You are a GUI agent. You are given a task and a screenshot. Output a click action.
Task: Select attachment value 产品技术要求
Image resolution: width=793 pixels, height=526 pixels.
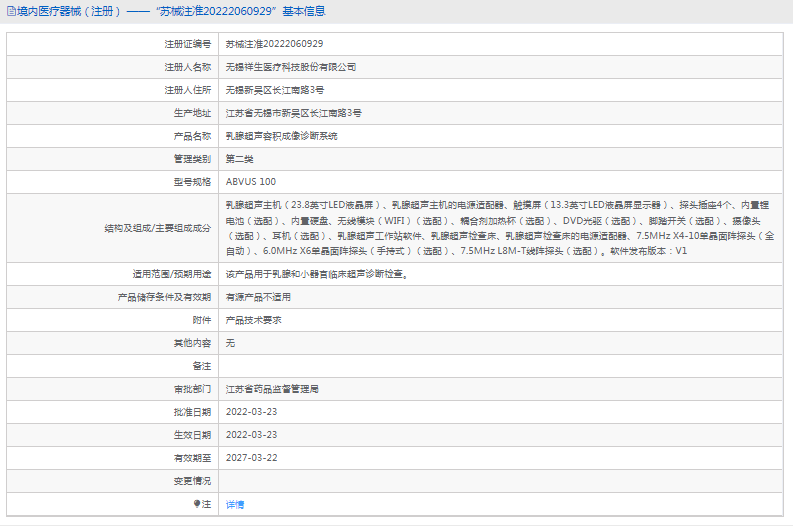click(253, 320)
